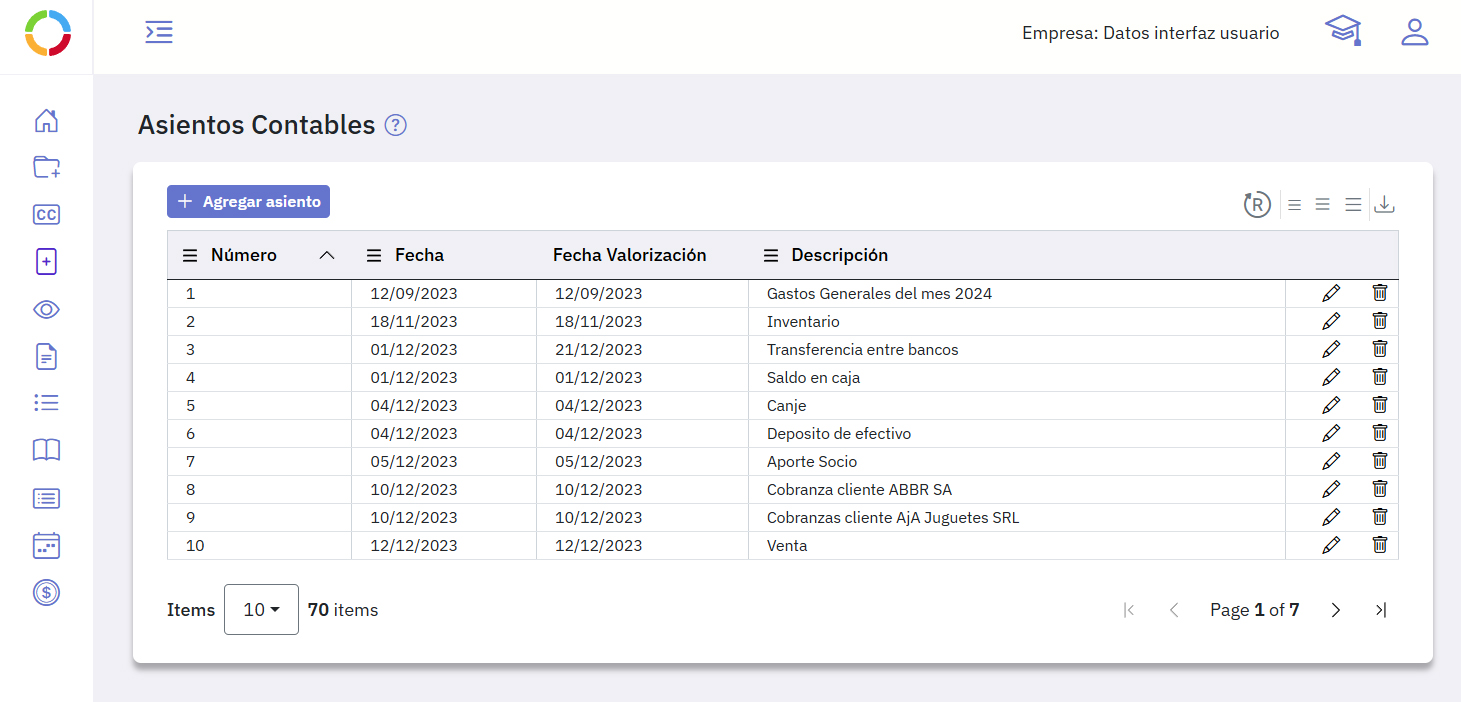Click the reset R circular icon
Viewport: 1461px width, 702px height.
1257,204
